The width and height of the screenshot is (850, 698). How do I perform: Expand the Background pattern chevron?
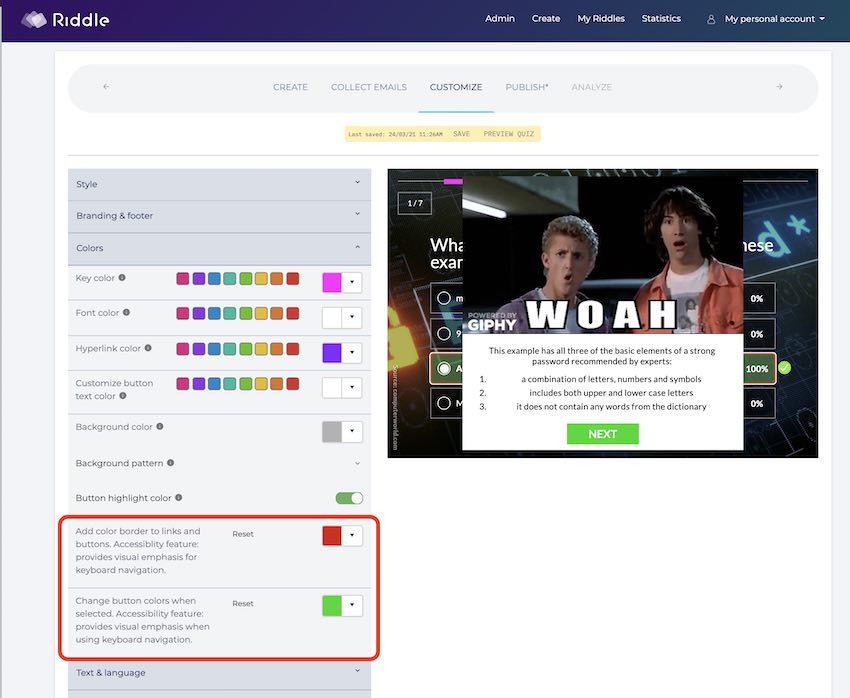point(357,463)
